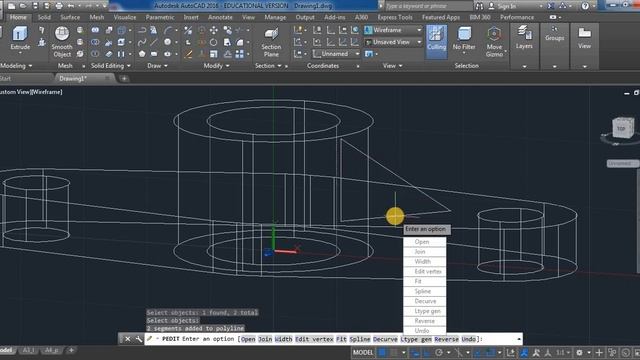Expand command line history arrow
This screenshot has height=360, width=640.
pos(519,339)
